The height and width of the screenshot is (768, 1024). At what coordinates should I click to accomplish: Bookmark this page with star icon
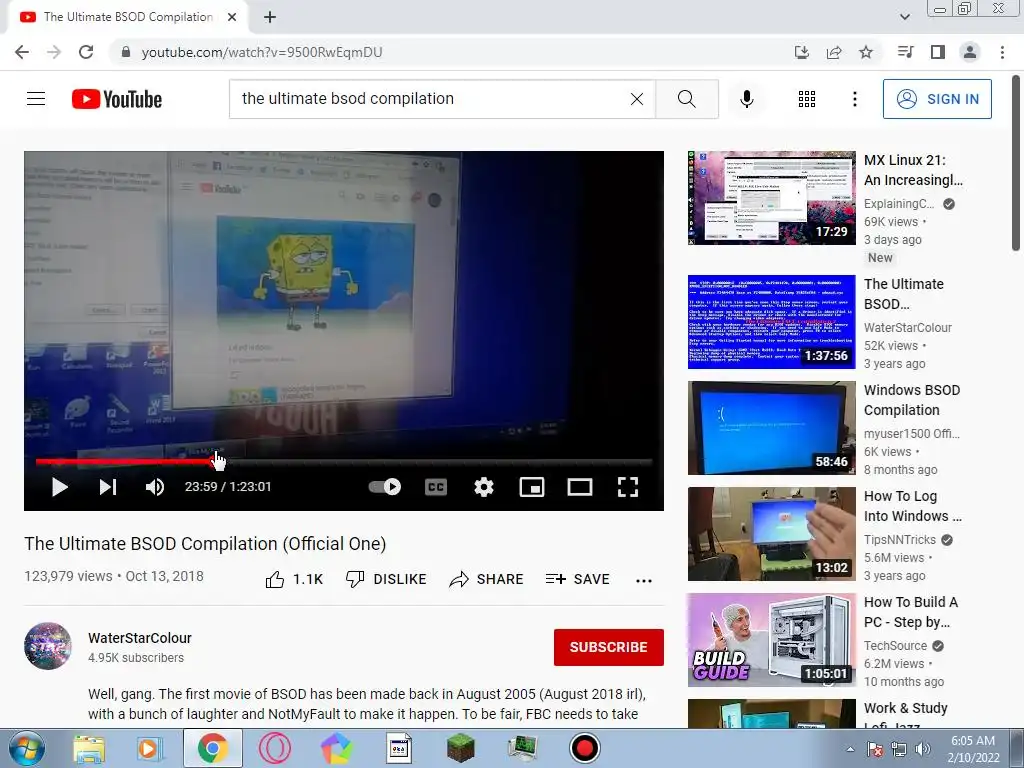tap(866, 52)
